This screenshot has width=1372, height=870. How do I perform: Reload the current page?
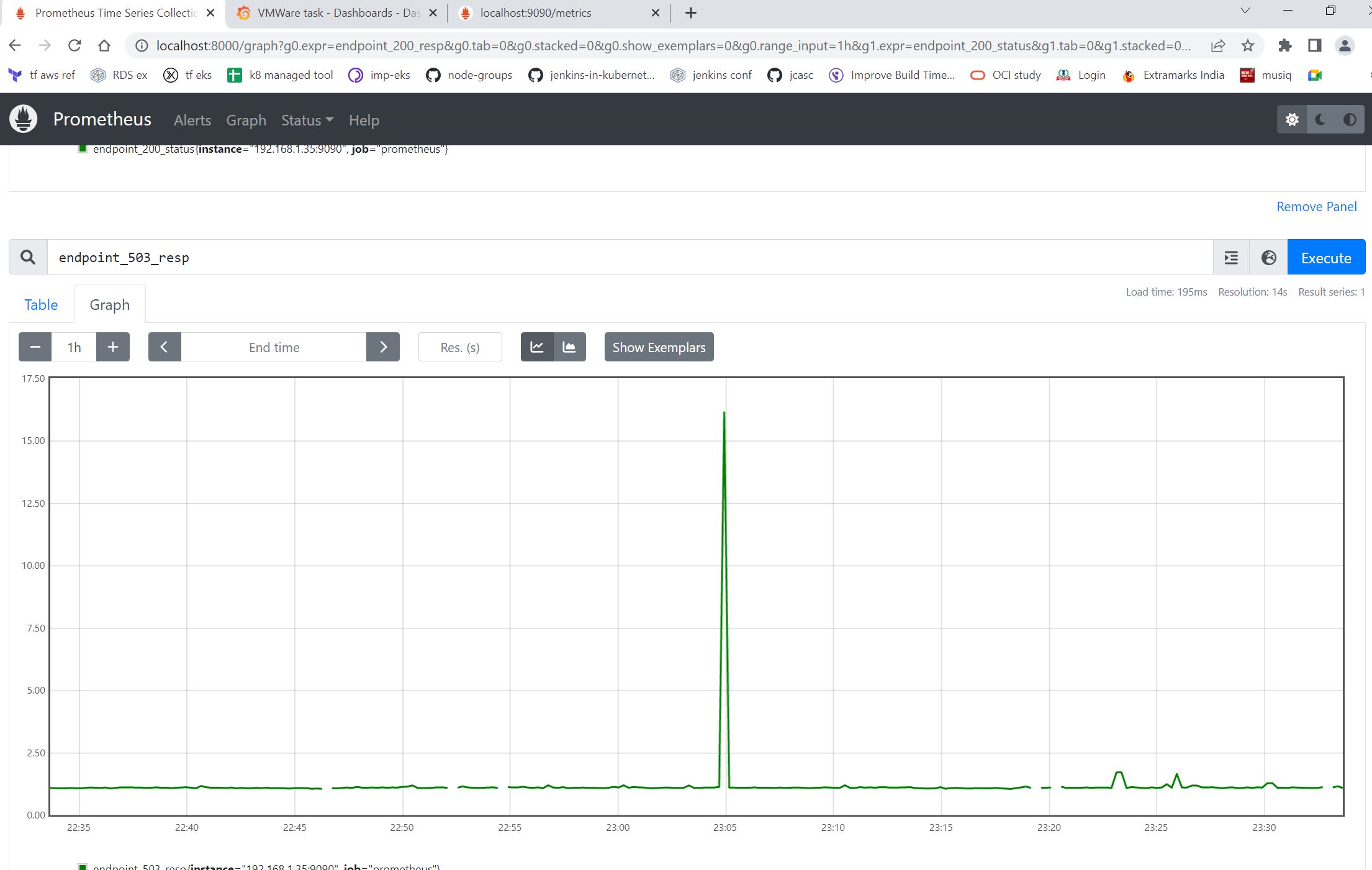74,45
